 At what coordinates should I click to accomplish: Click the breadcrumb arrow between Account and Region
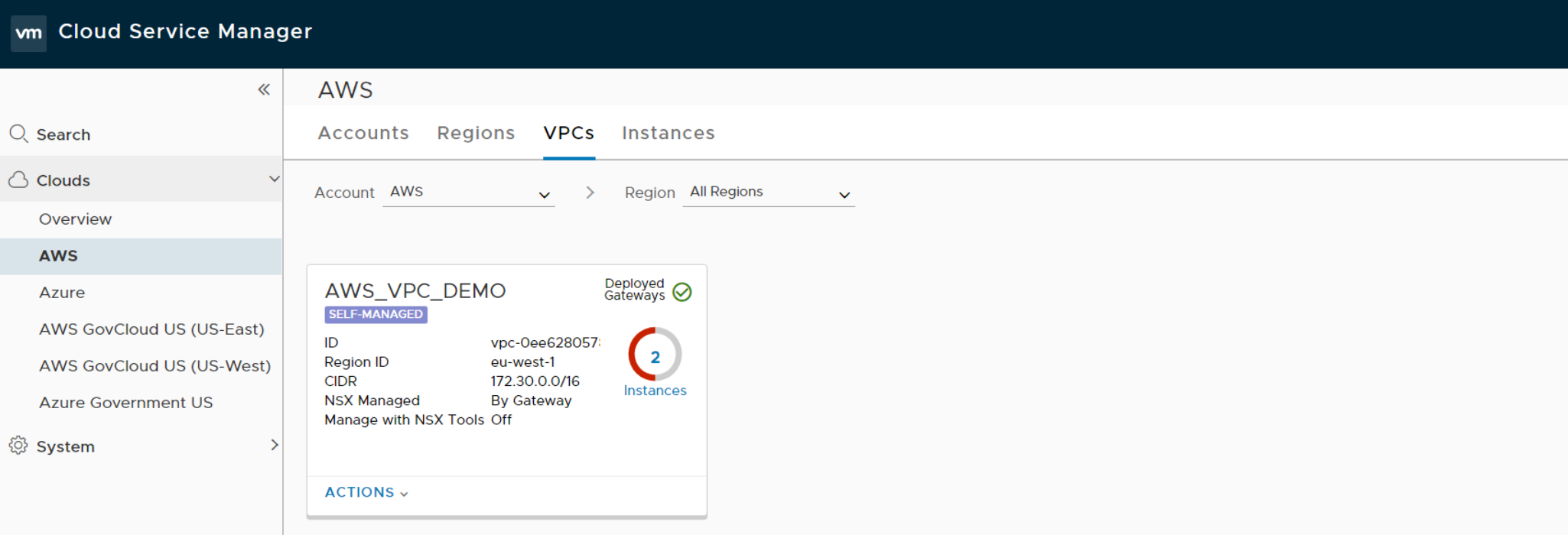click(x=590, y=193)
